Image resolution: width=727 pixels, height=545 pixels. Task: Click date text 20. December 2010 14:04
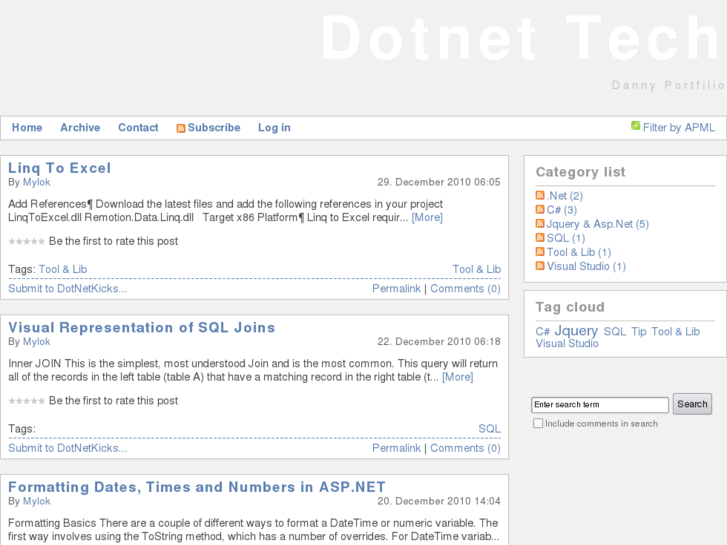pos(439,501)
